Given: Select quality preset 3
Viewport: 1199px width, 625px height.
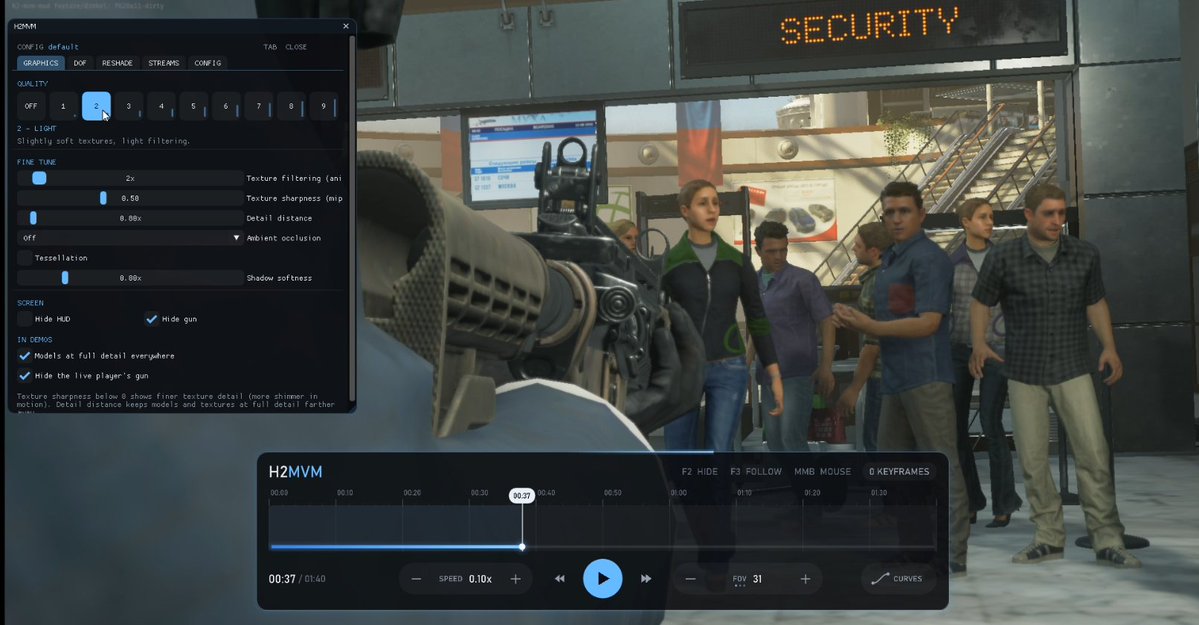Looking at the screenshot, I should coord(128,106).
